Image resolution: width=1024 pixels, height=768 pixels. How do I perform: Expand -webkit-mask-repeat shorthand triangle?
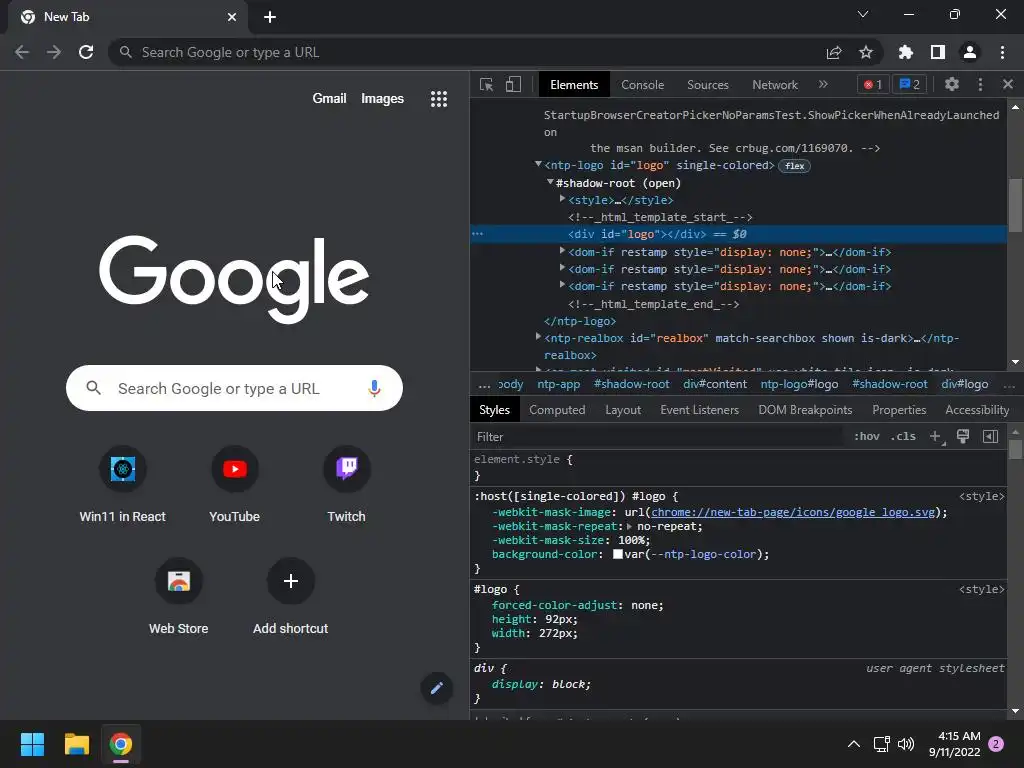(x=629, y=526)
